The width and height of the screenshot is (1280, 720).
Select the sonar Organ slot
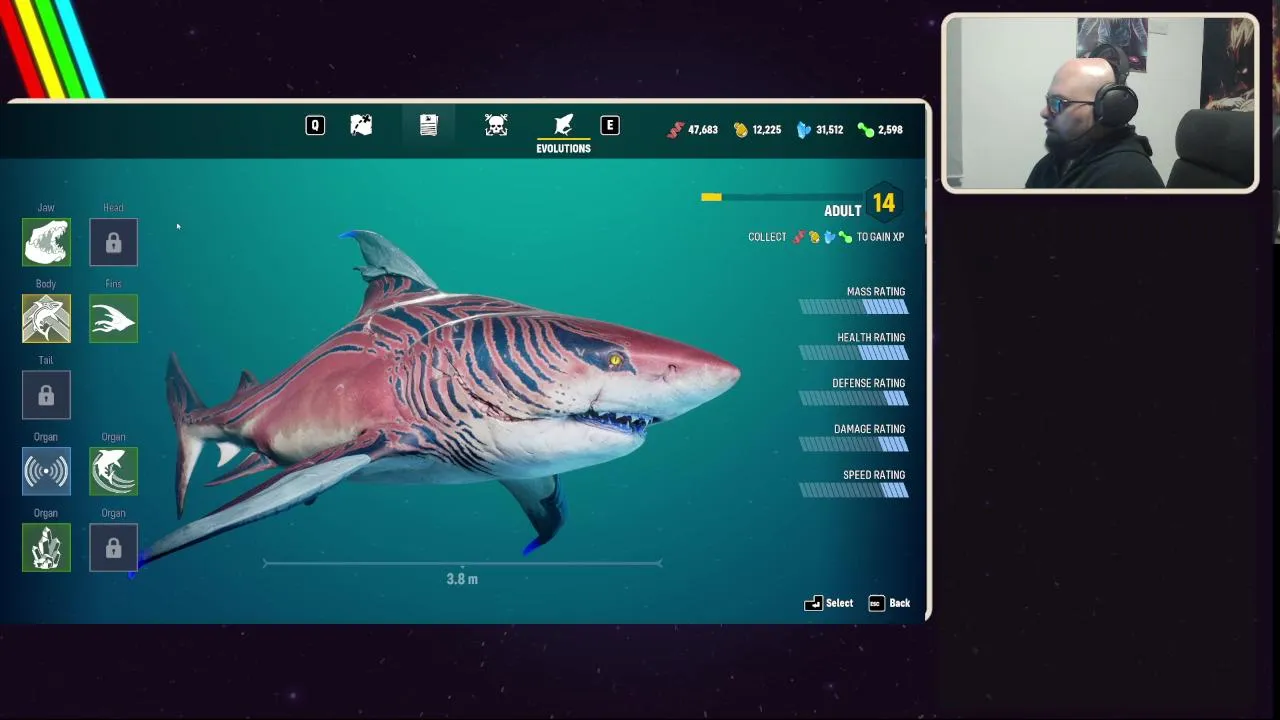tap(46, 472)
